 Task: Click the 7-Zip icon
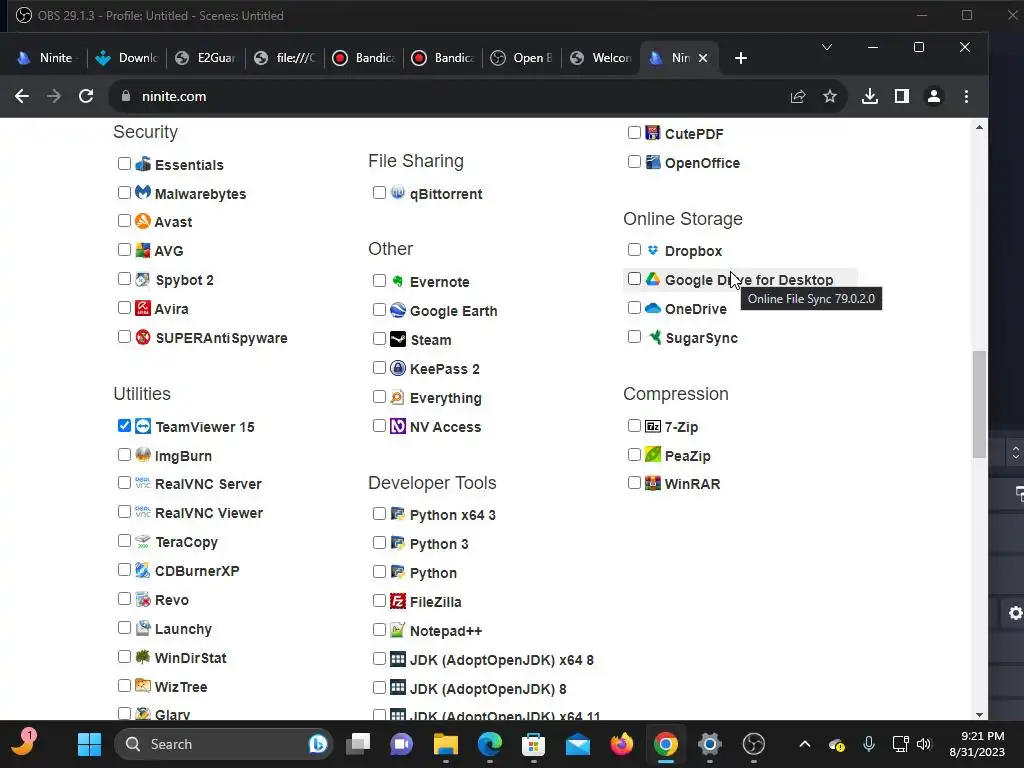tap(653, 426)
